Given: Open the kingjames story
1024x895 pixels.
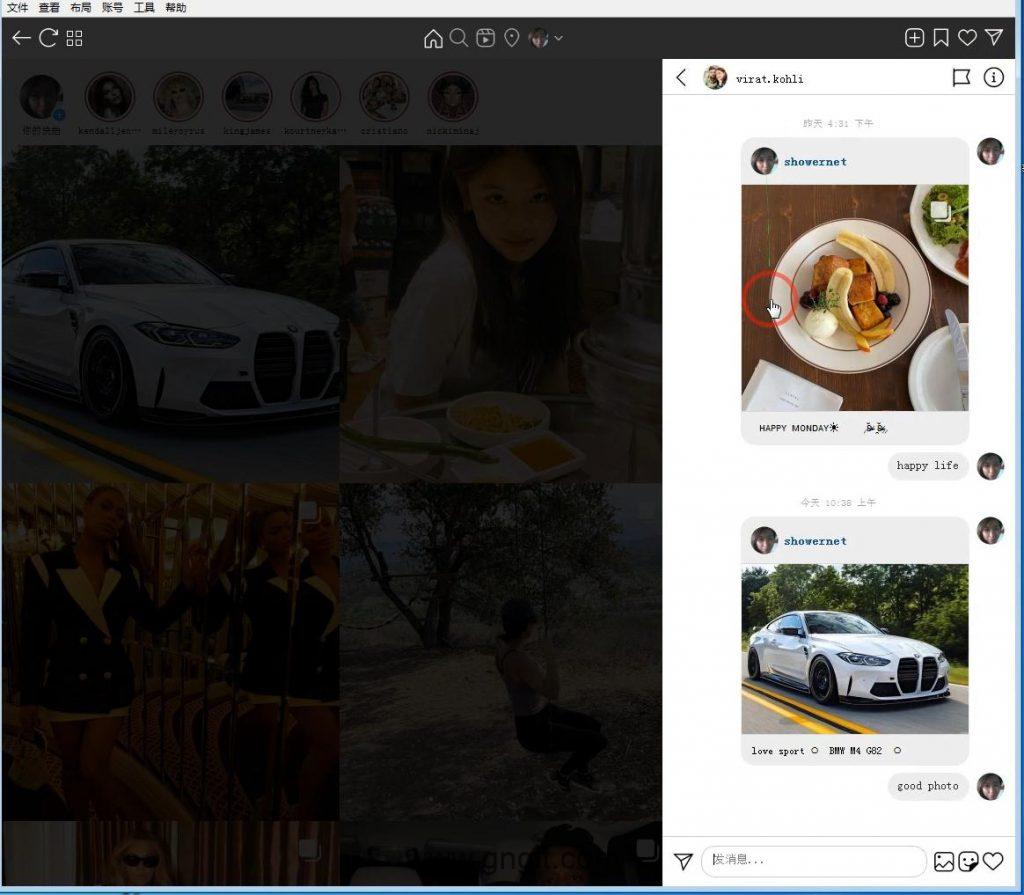Looking at the screenshot, I should tap(247, 98).
